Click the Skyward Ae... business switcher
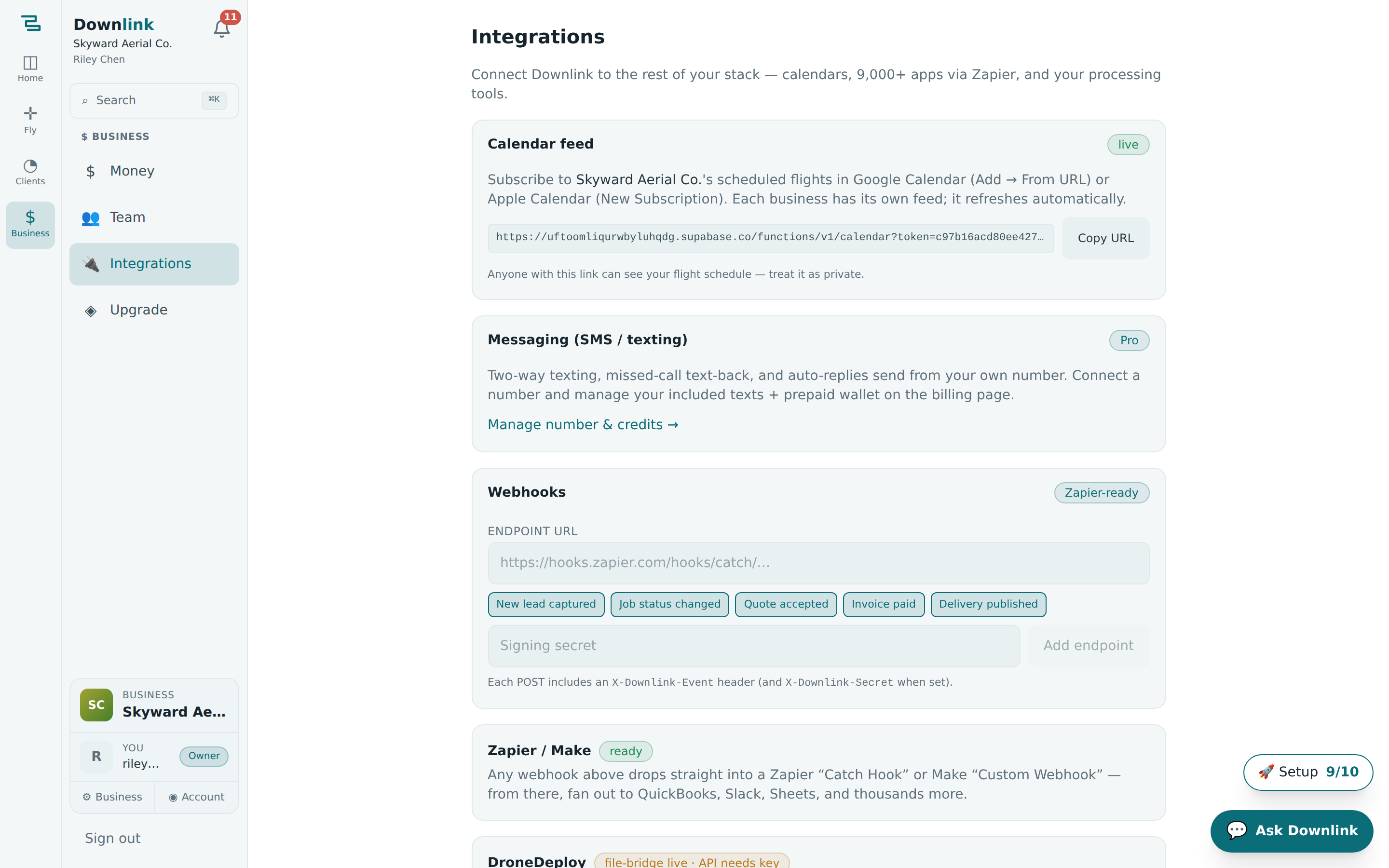 pos(154,705)
